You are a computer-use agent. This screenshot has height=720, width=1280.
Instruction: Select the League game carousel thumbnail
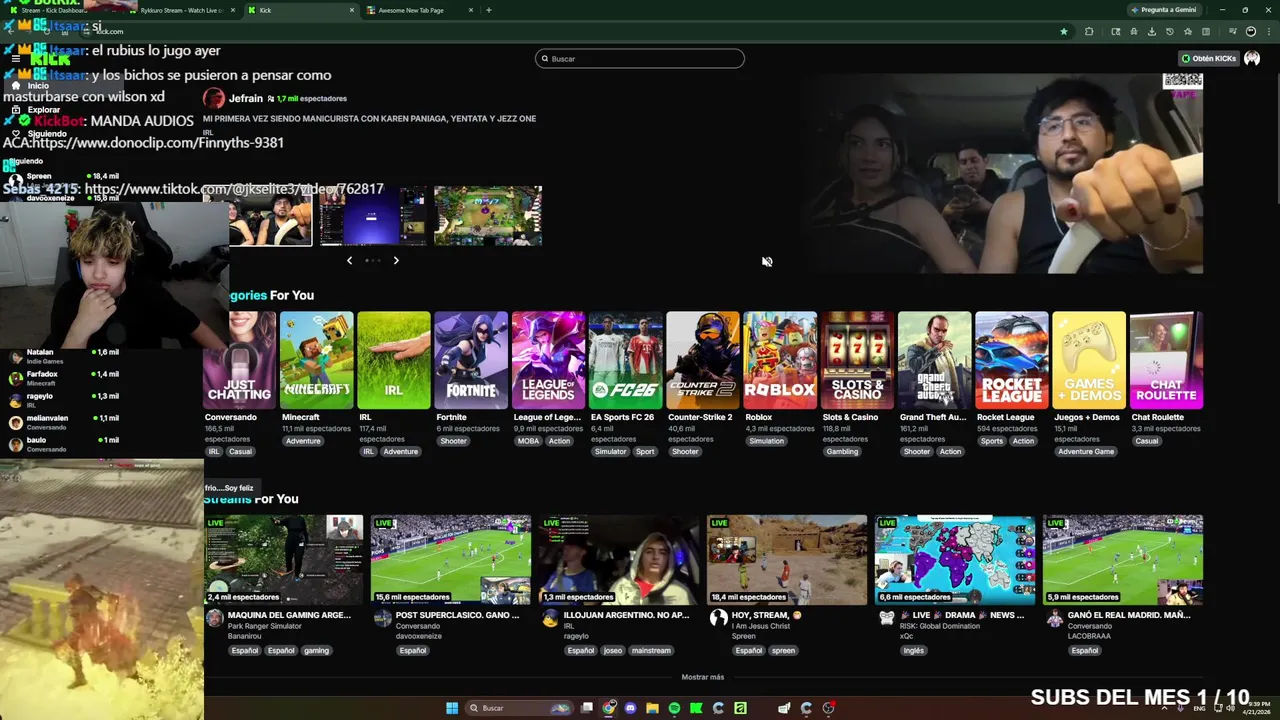click(488, 215)
